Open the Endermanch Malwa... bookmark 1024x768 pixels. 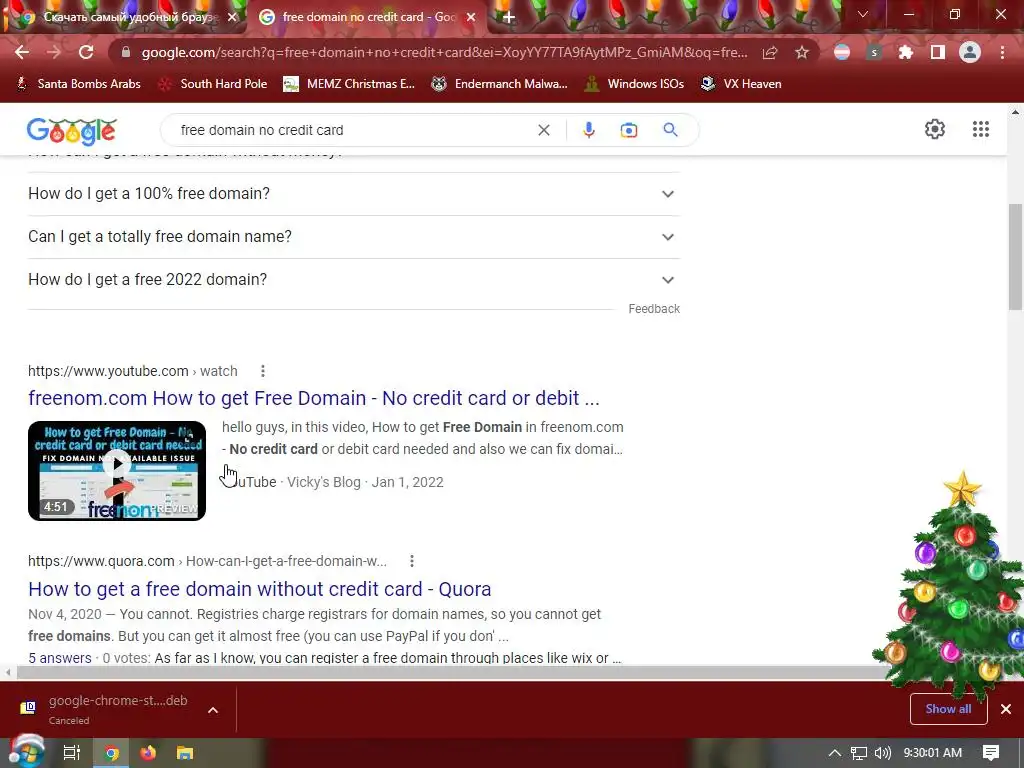(x=500, y=84)
